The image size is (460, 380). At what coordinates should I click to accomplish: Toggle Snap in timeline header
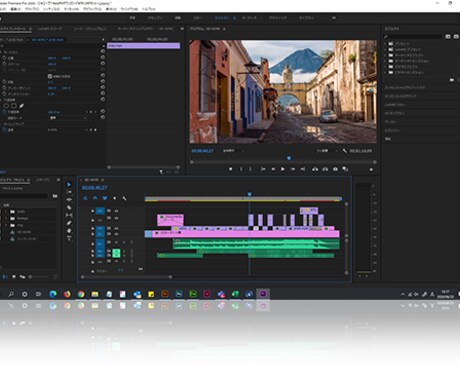coord(95,198)
